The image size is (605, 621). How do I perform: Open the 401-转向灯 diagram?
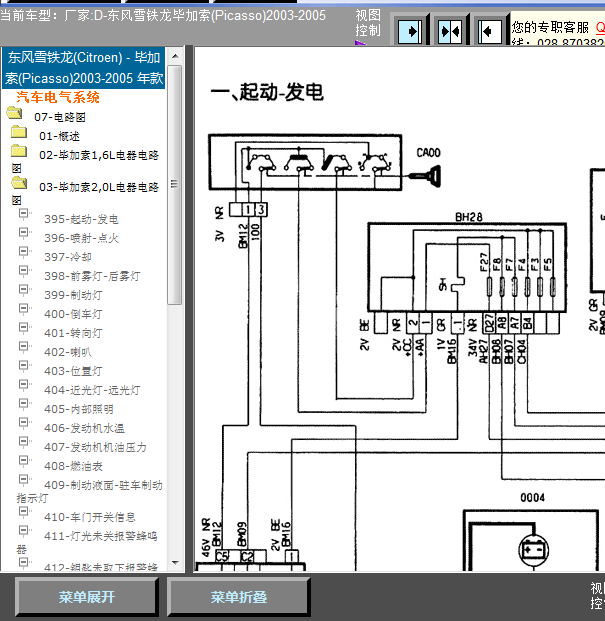point(73,333)
